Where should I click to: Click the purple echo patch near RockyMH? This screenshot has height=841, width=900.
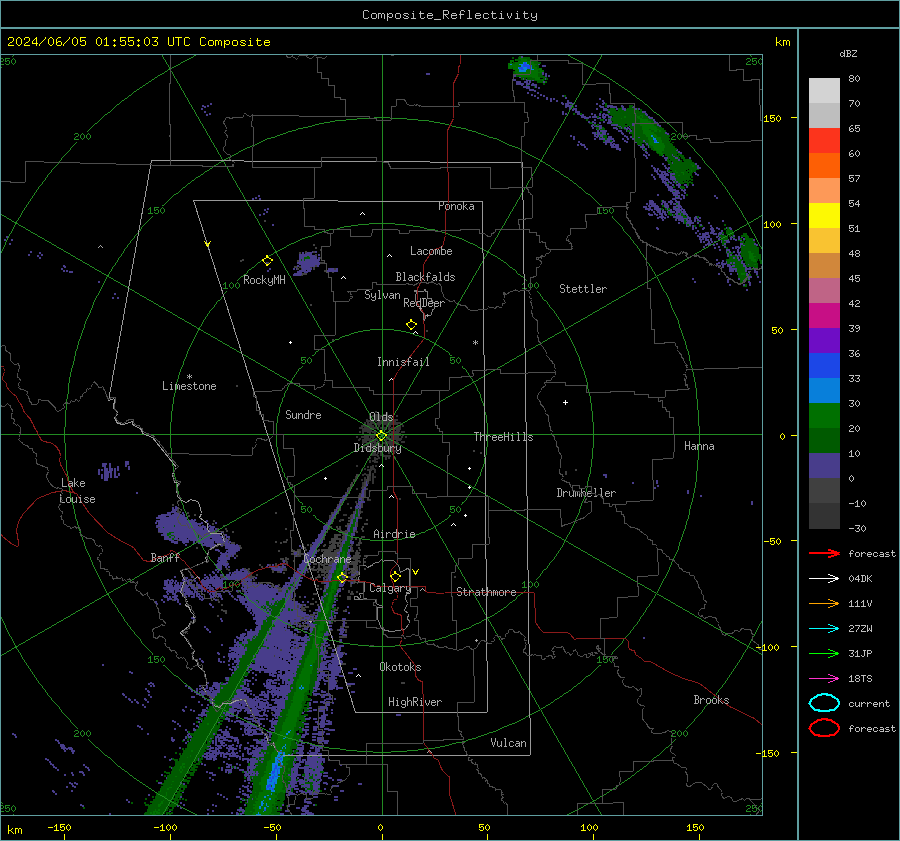pyautogui.click(x=307, y=262)
